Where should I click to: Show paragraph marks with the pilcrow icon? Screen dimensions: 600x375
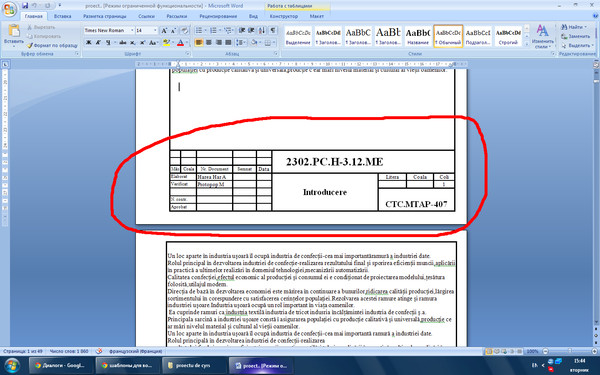272,30
